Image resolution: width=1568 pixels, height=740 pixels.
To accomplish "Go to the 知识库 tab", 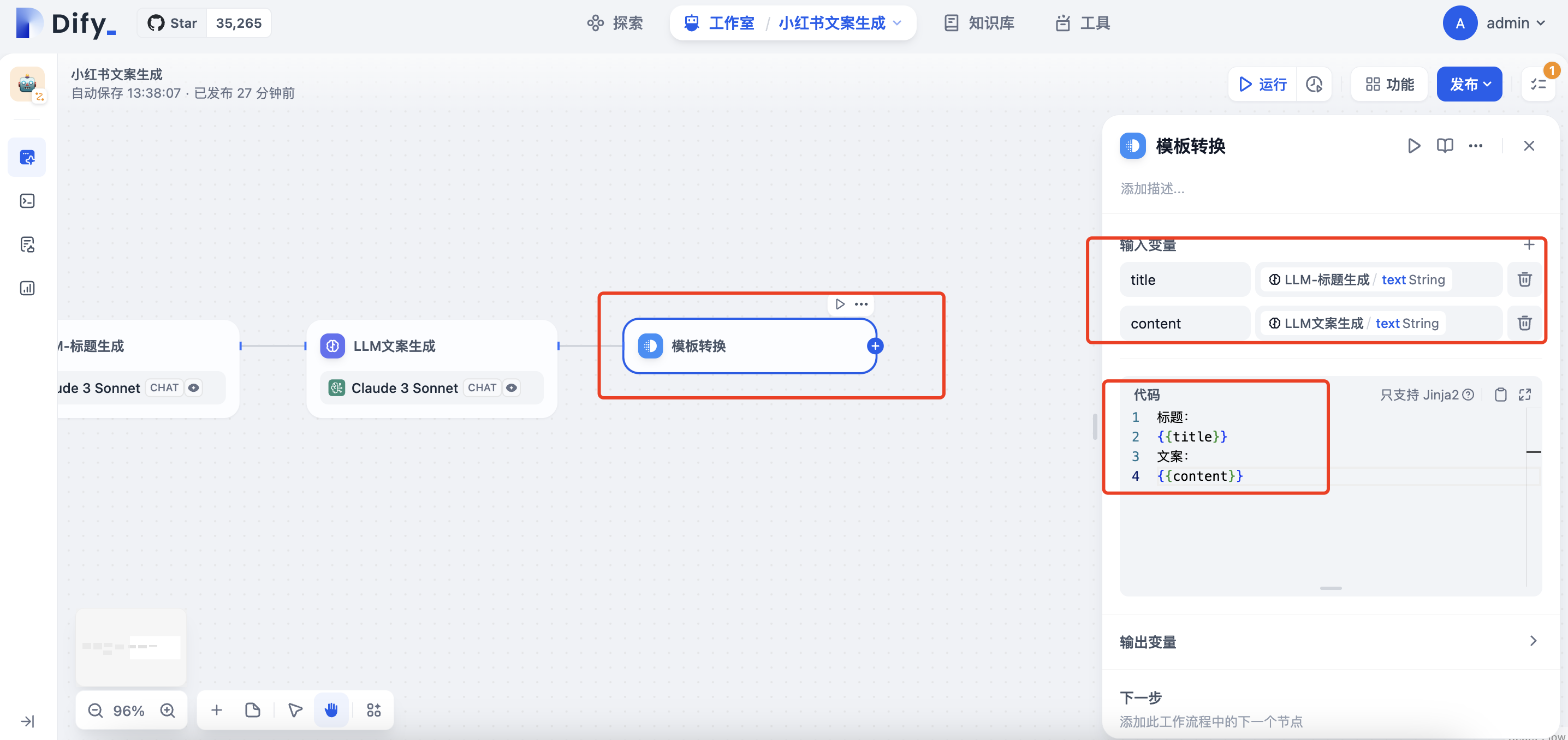I will coord(979,23).
